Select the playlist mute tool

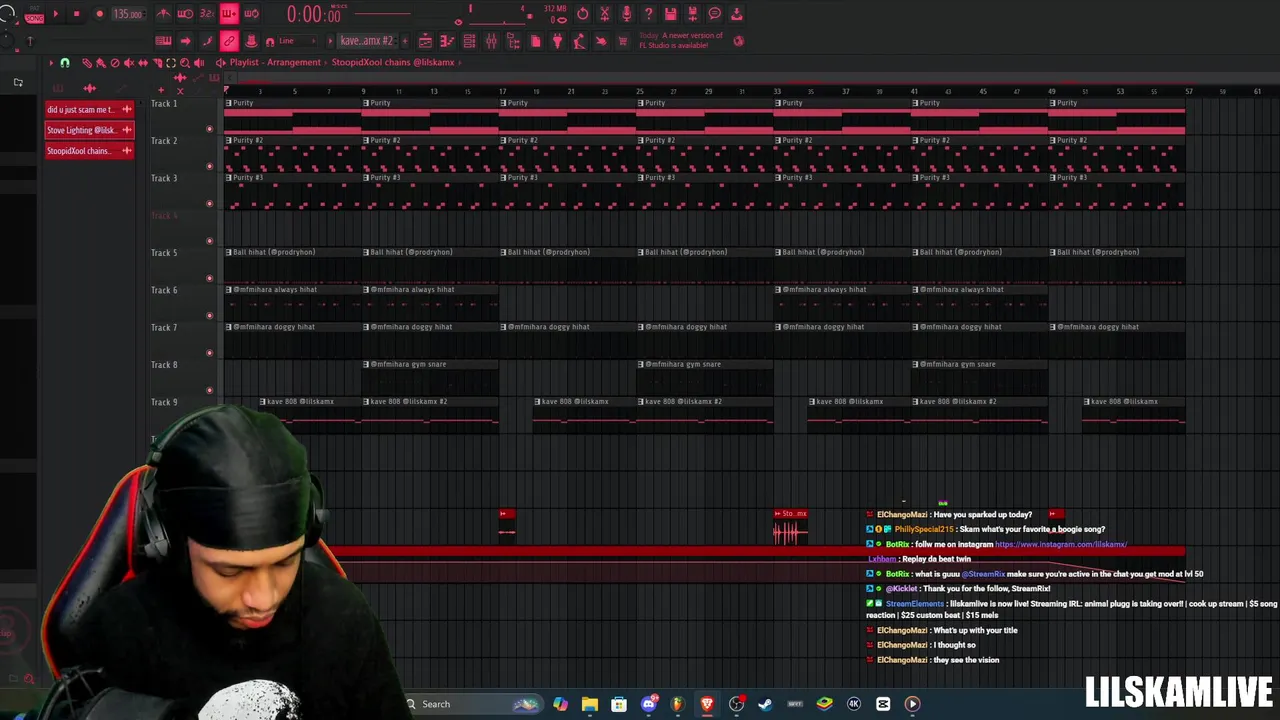[x=129, y=63]
